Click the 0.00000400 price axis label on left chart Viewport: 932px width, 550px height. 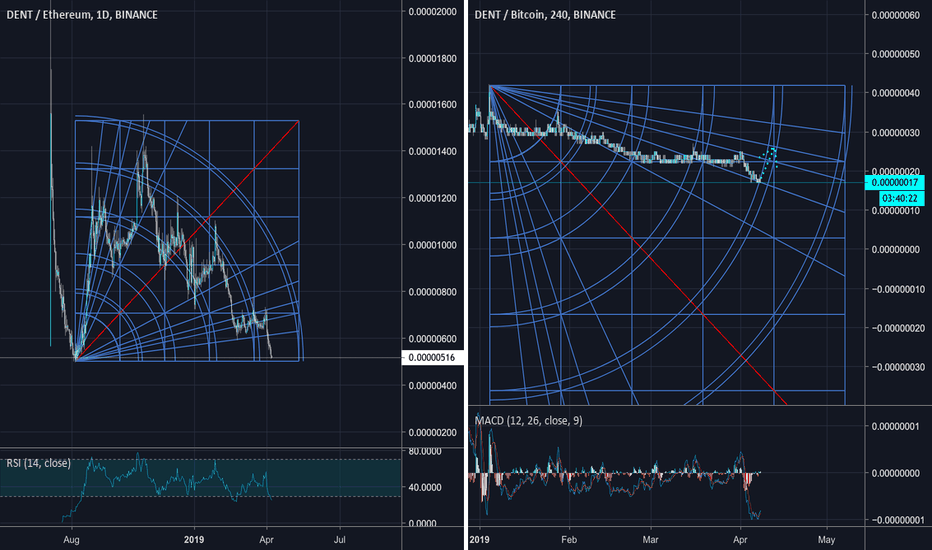(x=433, y=386)
